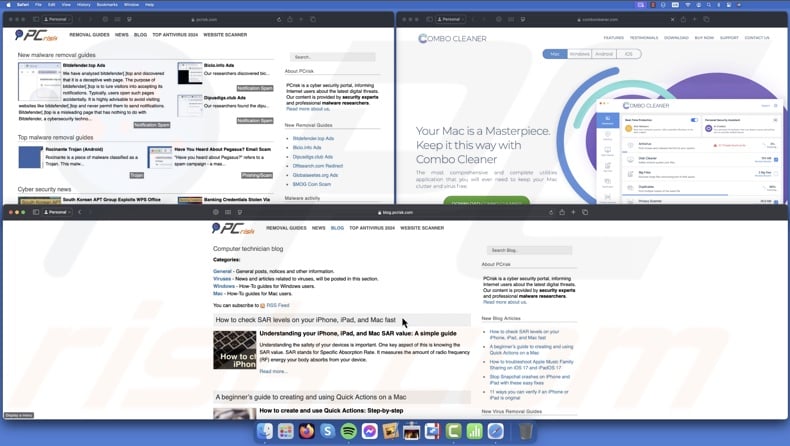Open Launchpad from the Dock
Screen dimensions: 790x446
pos(285,432)
